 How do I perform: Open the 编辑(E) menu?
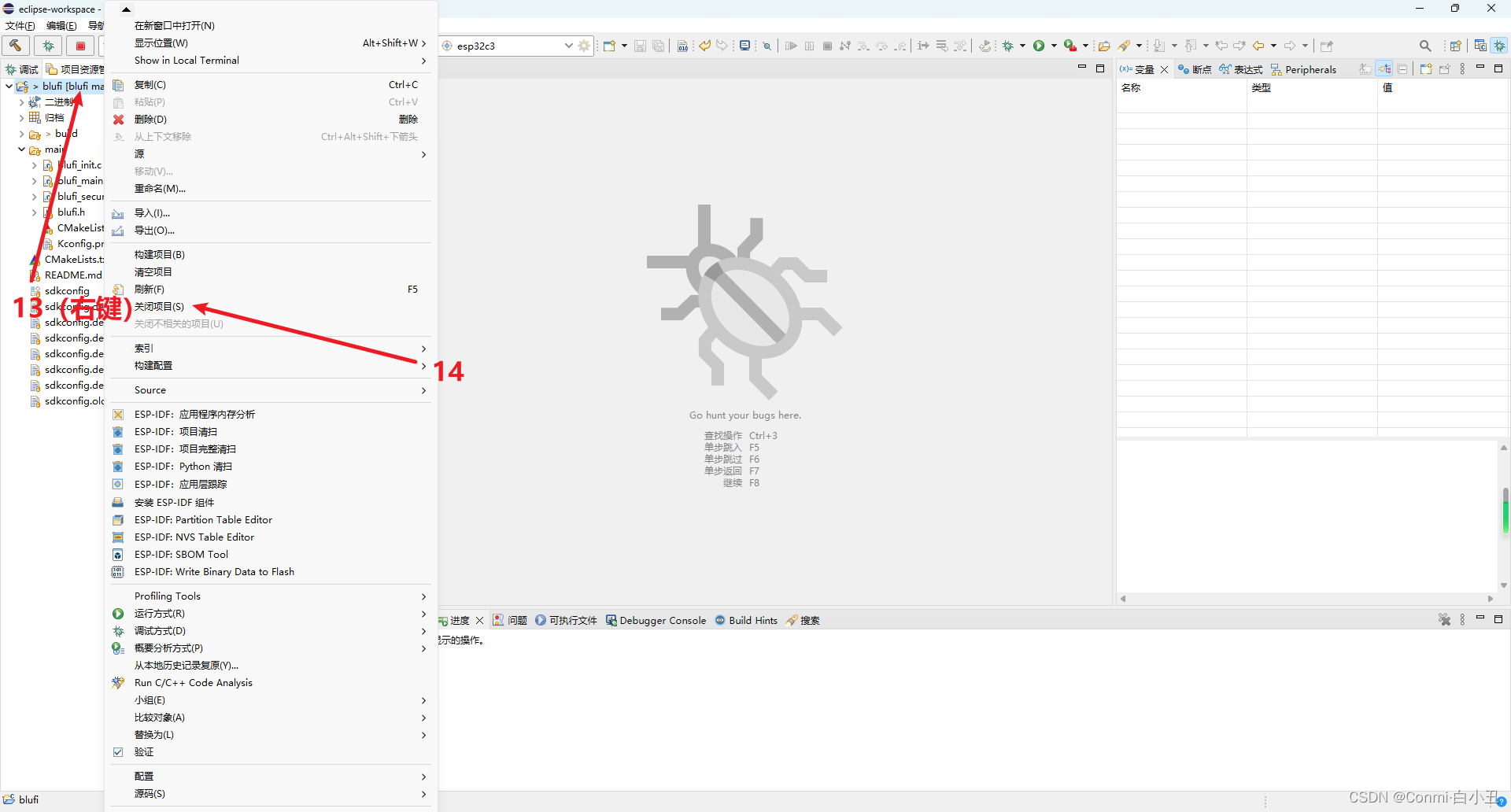(61, 26)
